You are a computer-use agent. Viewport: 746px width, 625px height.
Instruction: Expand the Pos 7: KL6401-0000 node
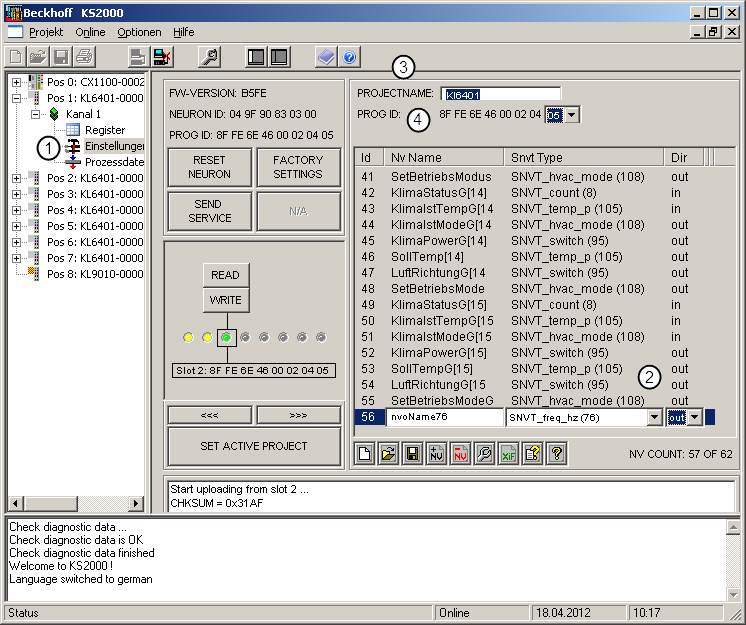coord(17,258)
